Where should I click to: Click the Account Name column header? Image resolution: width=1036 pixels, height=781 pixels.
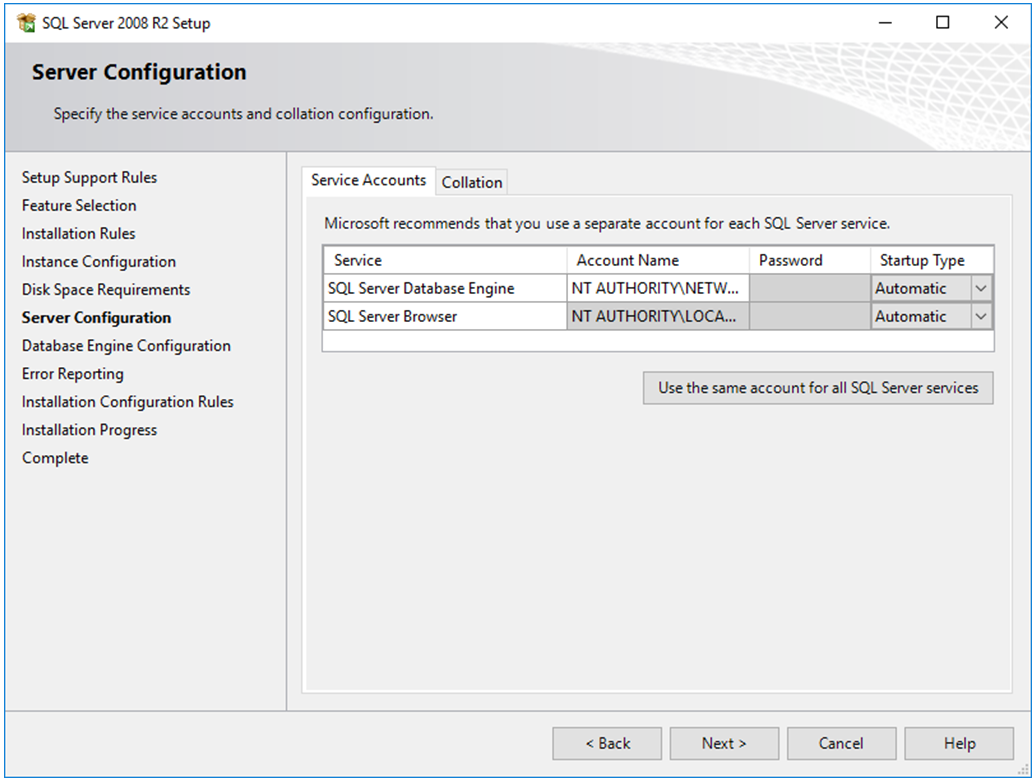(658, 260)
